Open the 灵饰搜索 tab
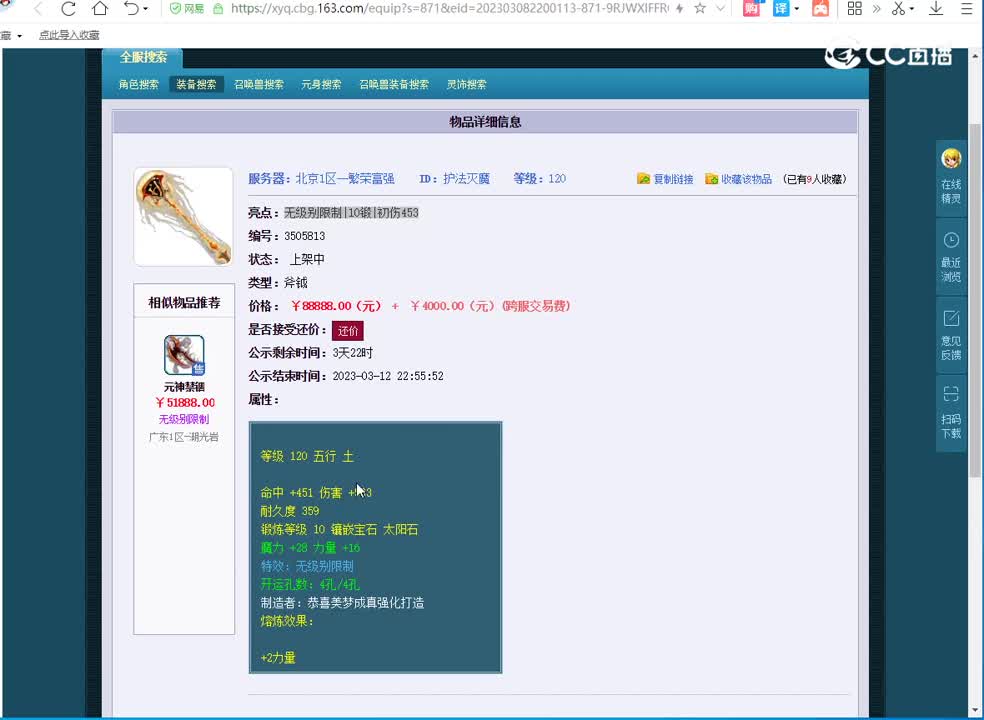This screenshot has height=720, width=984. 466,84
